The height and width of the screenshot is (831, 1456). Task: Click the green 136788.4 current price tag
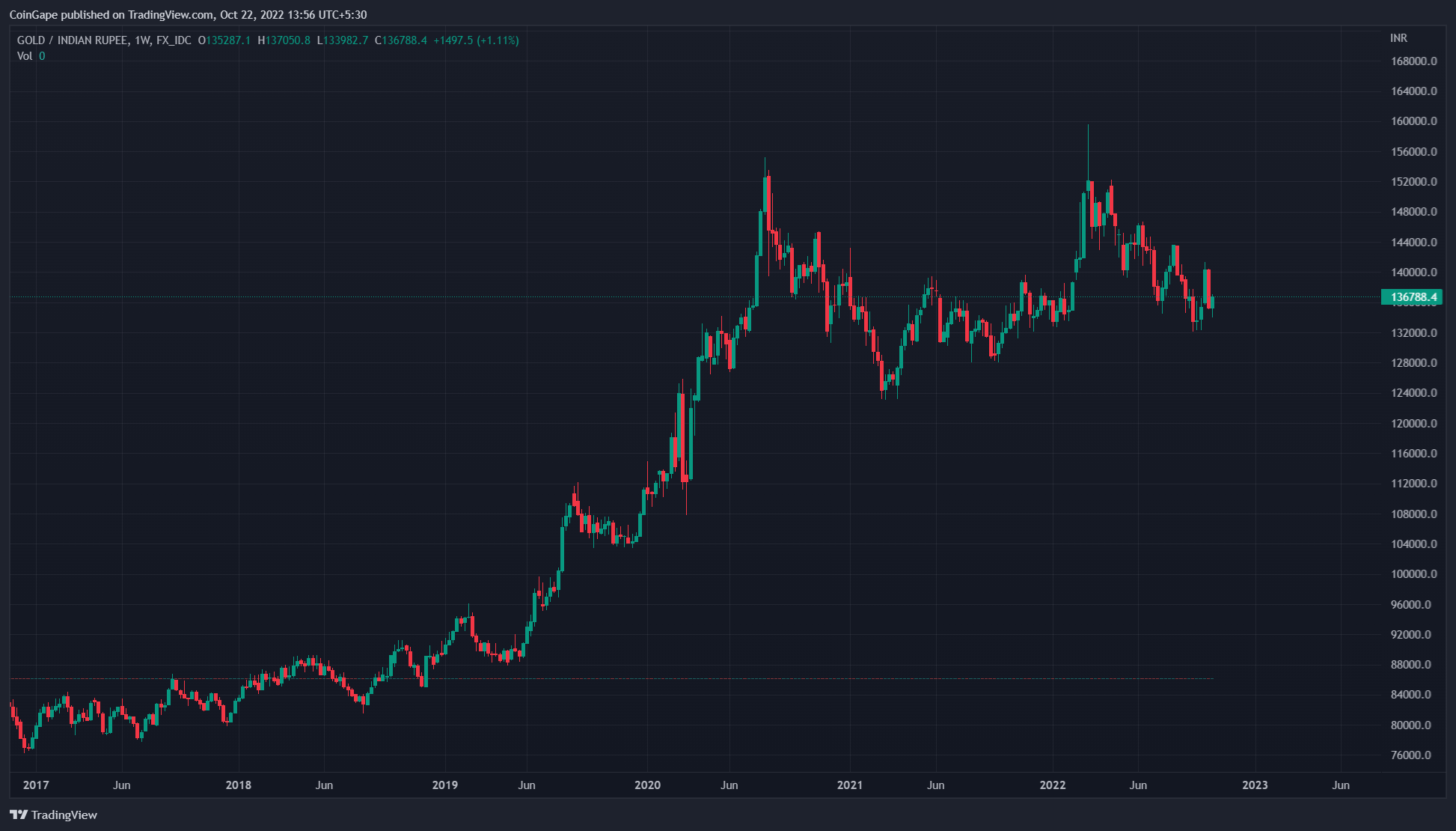click(1412, 297)
